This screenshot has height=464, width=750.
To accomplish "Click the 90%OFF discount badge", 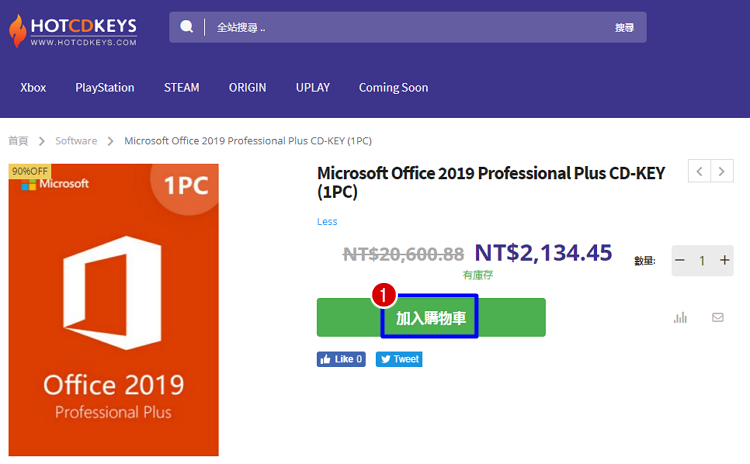I will coord(30,171).
